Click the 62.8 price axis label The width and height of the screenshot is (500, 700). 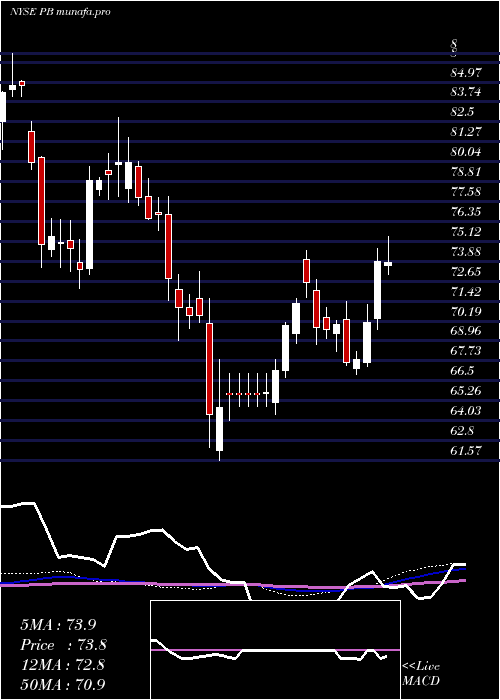tap(462, 431)
